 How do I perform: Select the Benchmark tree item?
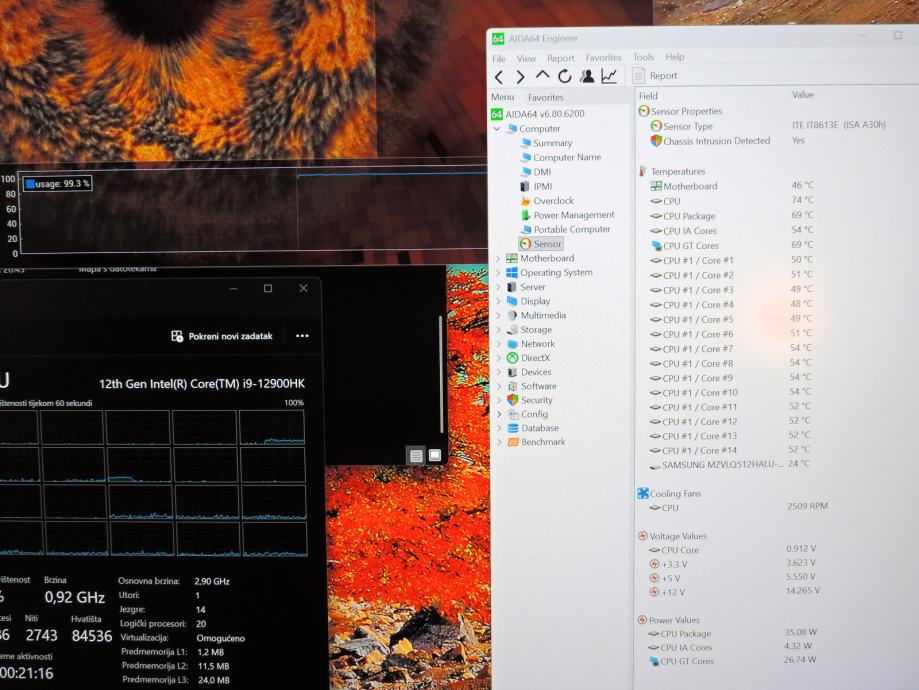pos(542,442)
